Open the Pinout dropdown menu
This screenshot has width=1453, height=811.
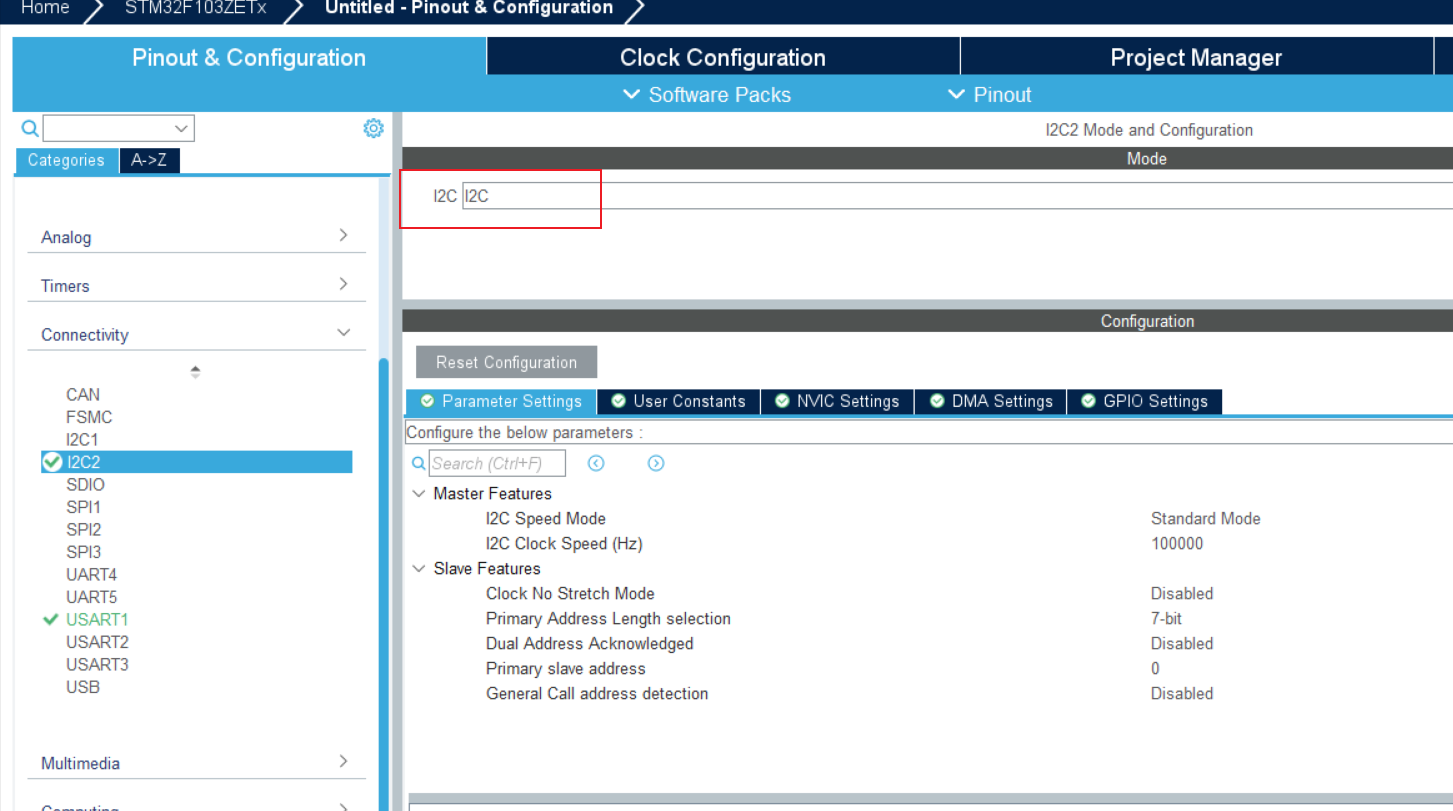click(x=988, y=95)
